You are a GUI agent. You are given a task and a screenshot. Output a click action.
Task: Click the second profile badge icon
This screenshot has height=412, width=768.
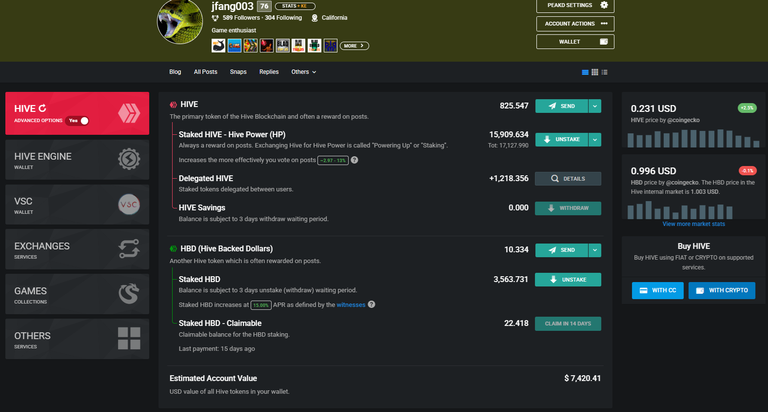tap(234, 46)
